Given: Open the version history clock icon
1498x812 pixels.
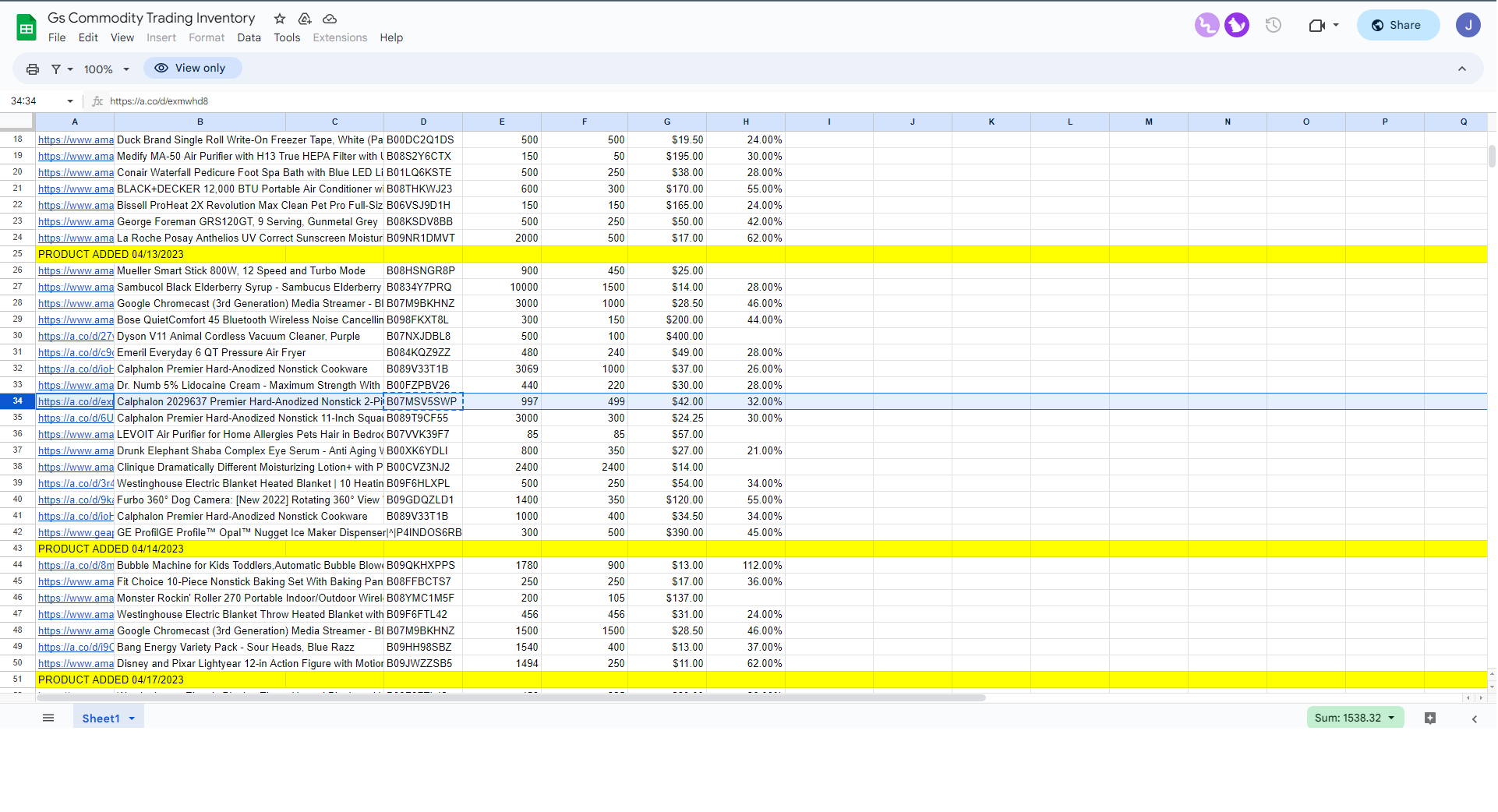Looking at the screenshot, I should click(x=1274, y=25).
